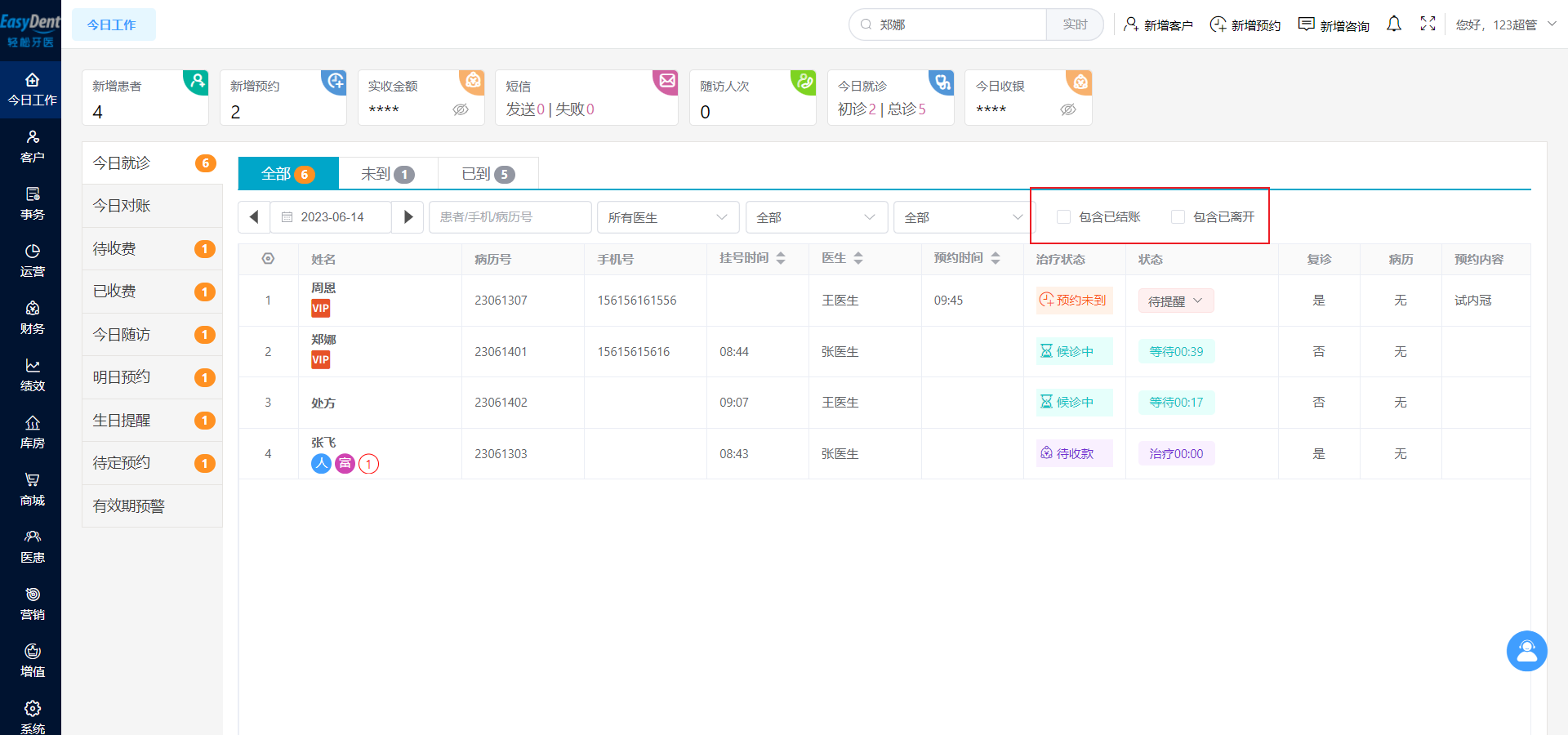Switch to 未到 tab
The width and height of the screenshot is (1568, 735).
388,174
